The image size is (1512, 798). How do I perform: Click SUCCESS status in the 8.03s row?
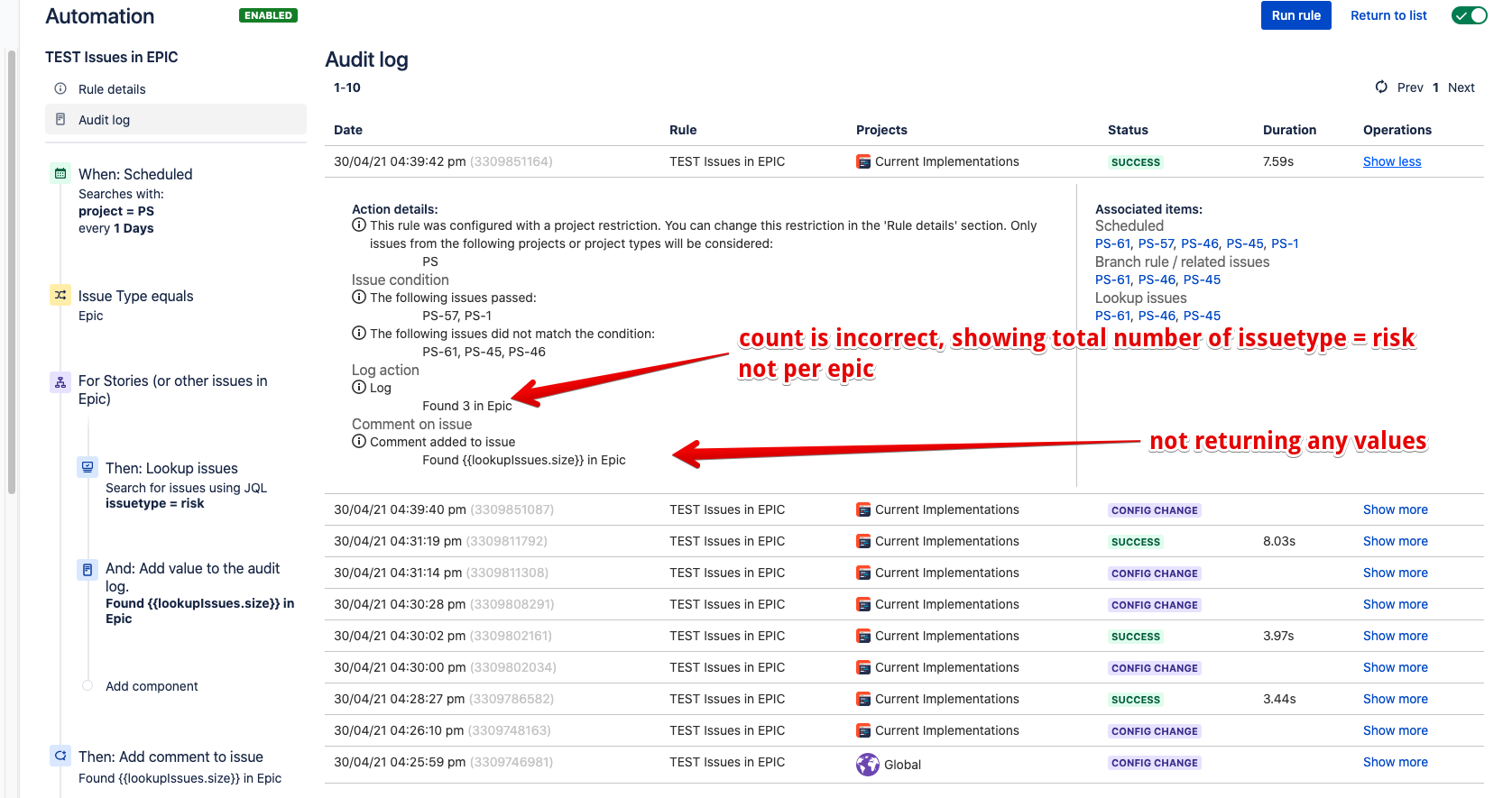click(1136, 542)
